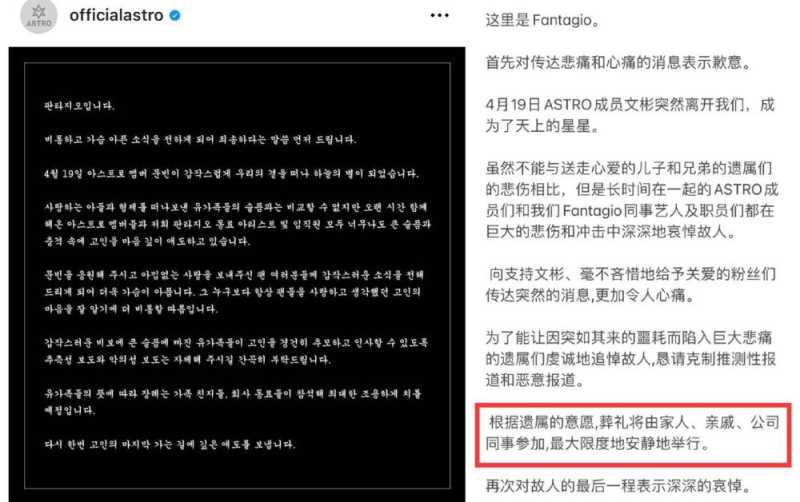800x502 pixels.
Task: Click the Korean paragraph starting '문빈을 응원해'
Action: (234, 292)
